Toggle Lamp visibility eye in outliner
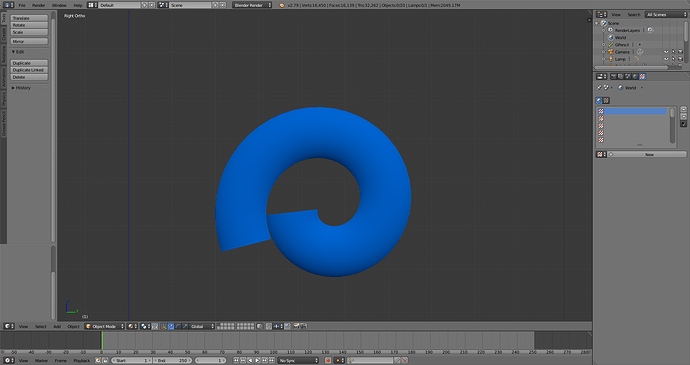Image resolution: width=690 pixels, height=365 pixels. click(666, 59)
